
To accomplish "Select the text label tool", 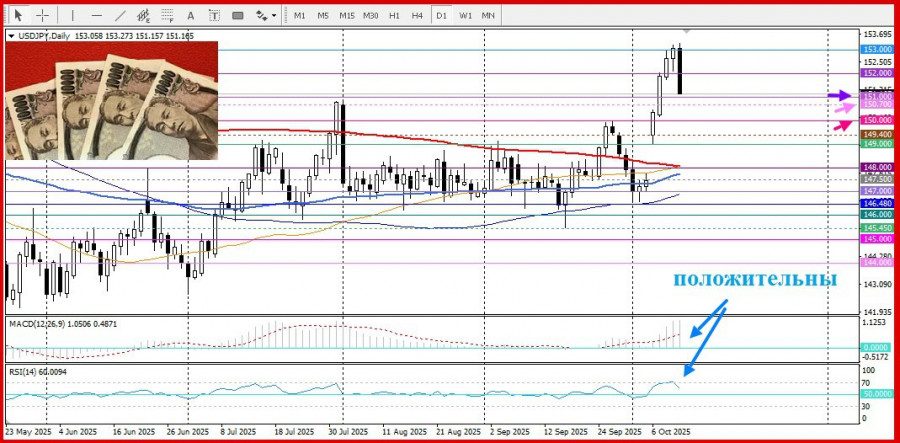I will click(x=214, y=15).
